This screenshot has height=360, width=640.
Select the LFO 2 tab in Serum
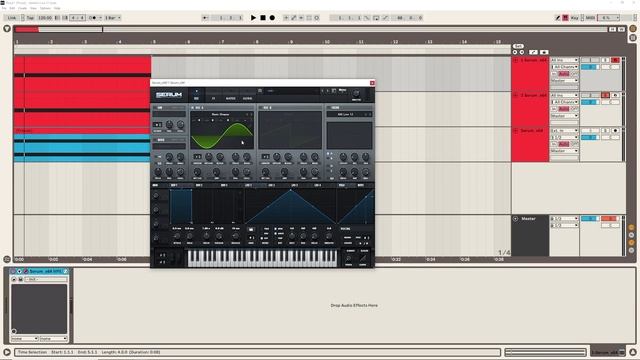[271, 185]
